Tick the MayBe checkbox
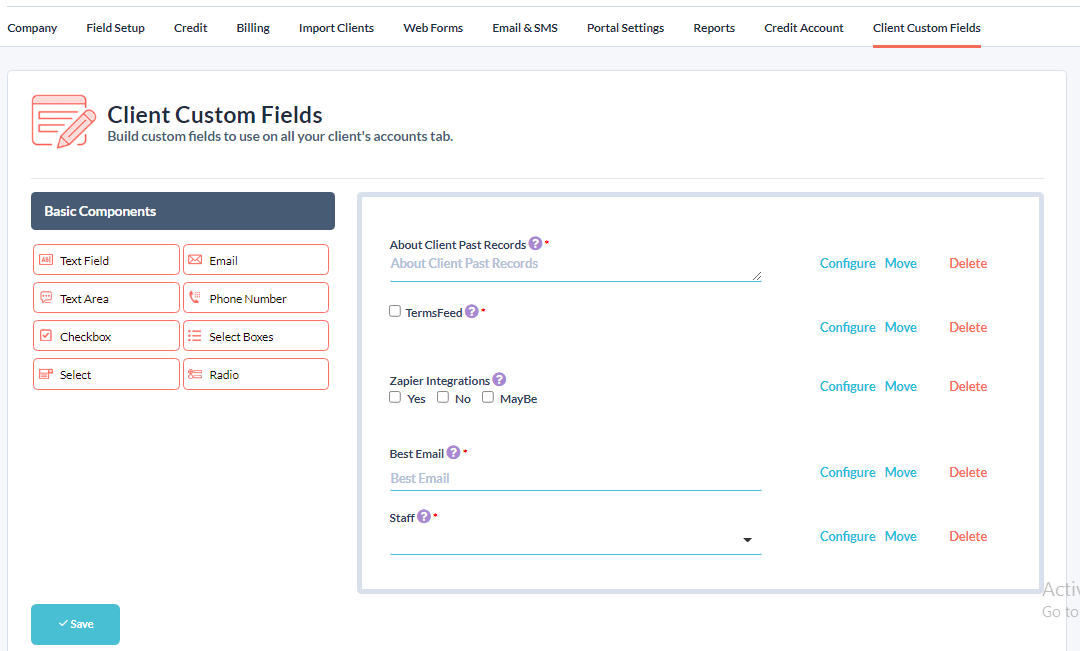Viewport: 1080px width, 651px height. pos(488,397)
